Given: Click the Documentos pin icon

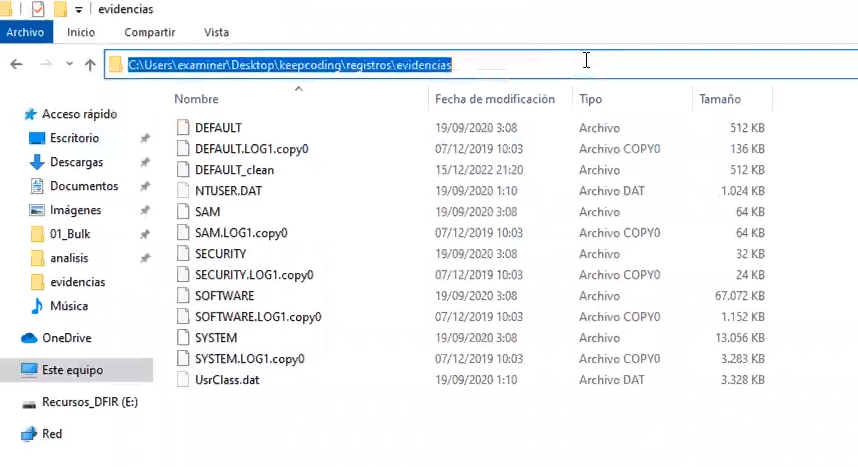Looking at the screenshot, I should [x=145, y=186].
